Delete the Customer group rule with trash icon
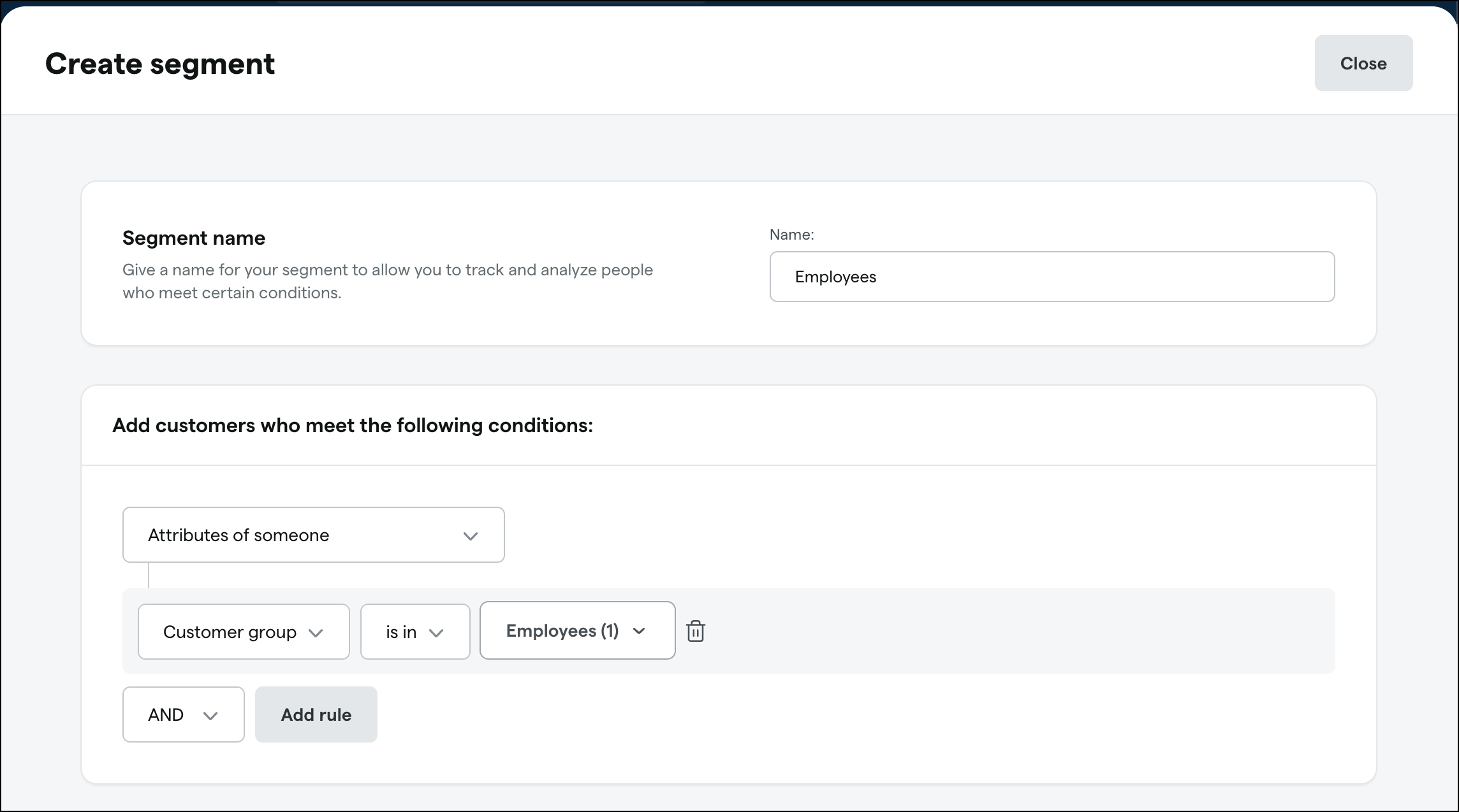The height and width of the screenshot is (812, 1459). click(x=695, y=631)
